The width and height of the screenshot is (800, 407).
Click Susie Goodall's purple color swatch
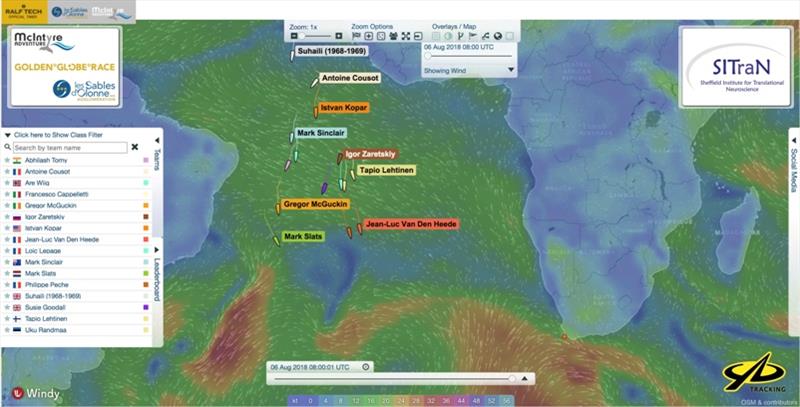point(146,308)
